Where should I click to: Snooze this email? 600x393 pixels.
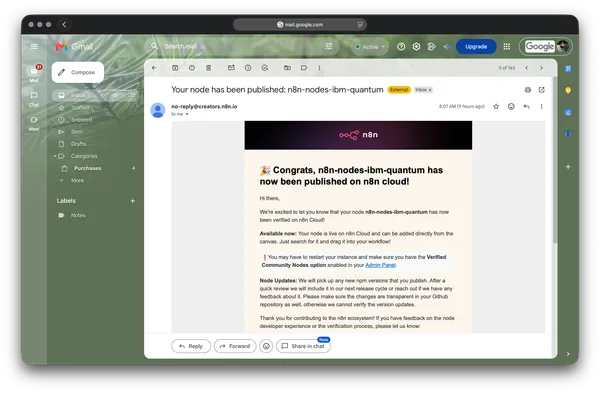pyautogui.click(x=248, y=68)
